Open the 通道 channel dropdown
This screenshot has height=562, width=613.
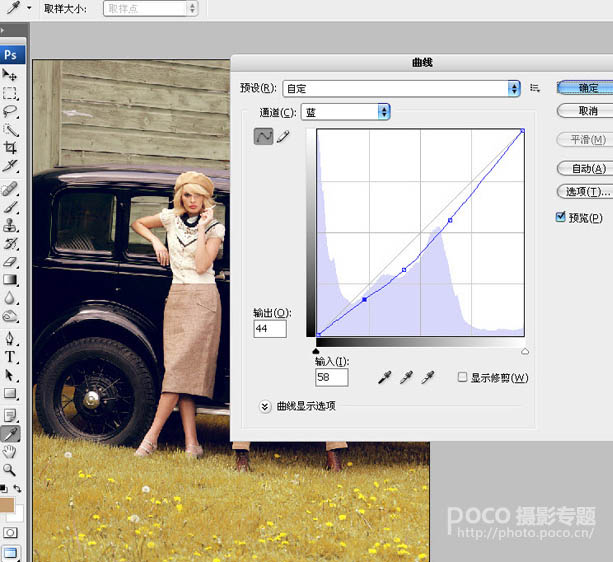point(346,112)
